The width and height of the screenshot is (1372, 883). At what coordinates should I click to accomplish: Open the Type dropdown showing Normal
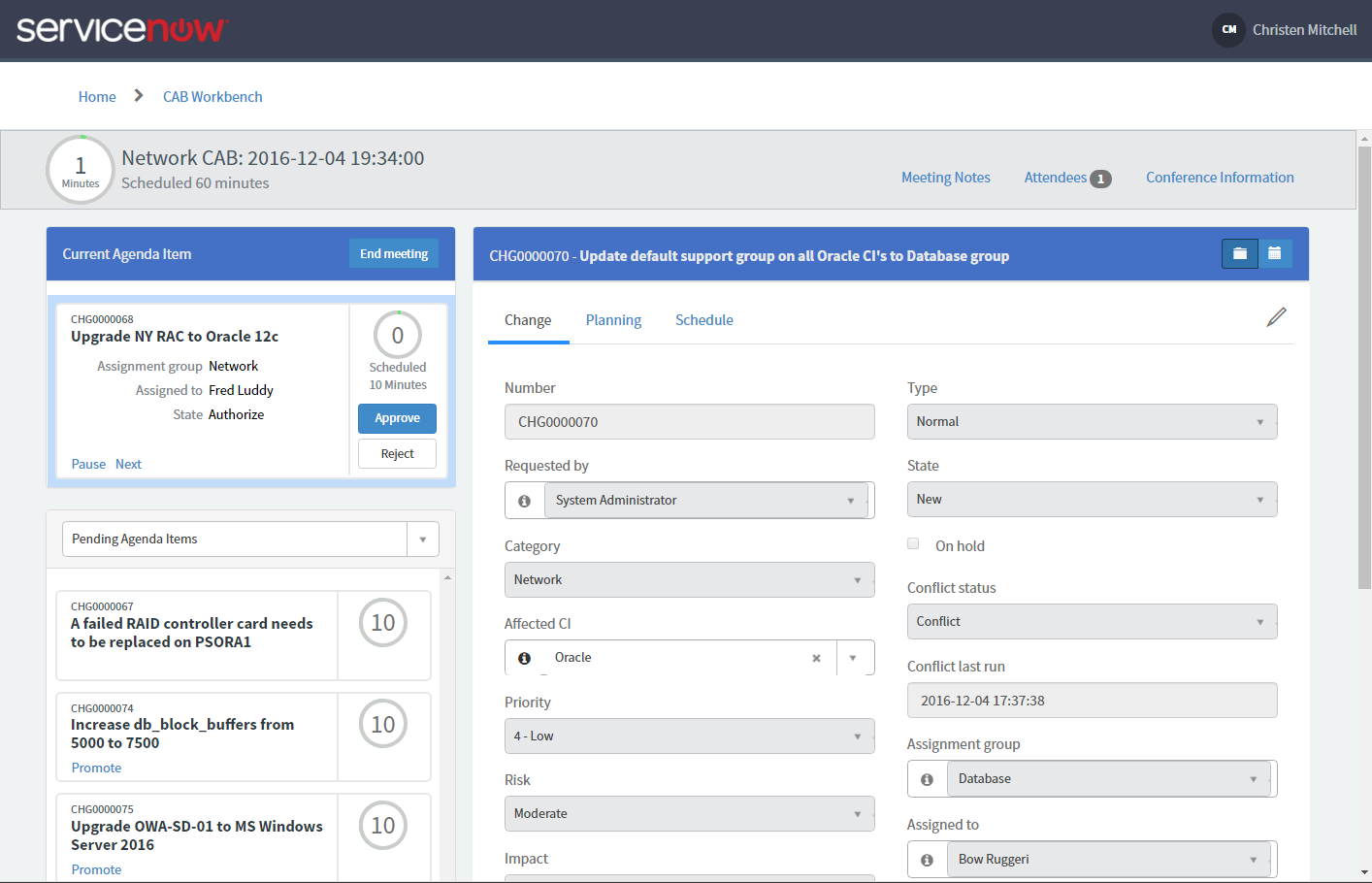[x=1092, y=422]
